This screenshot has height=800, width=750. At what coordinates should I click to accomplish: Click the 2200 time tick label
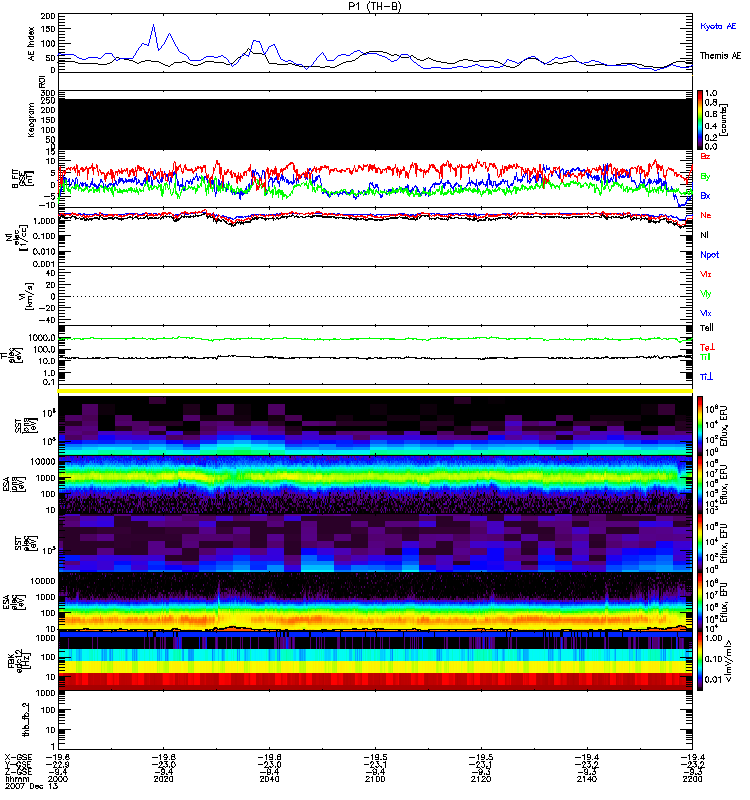[692, 779]
